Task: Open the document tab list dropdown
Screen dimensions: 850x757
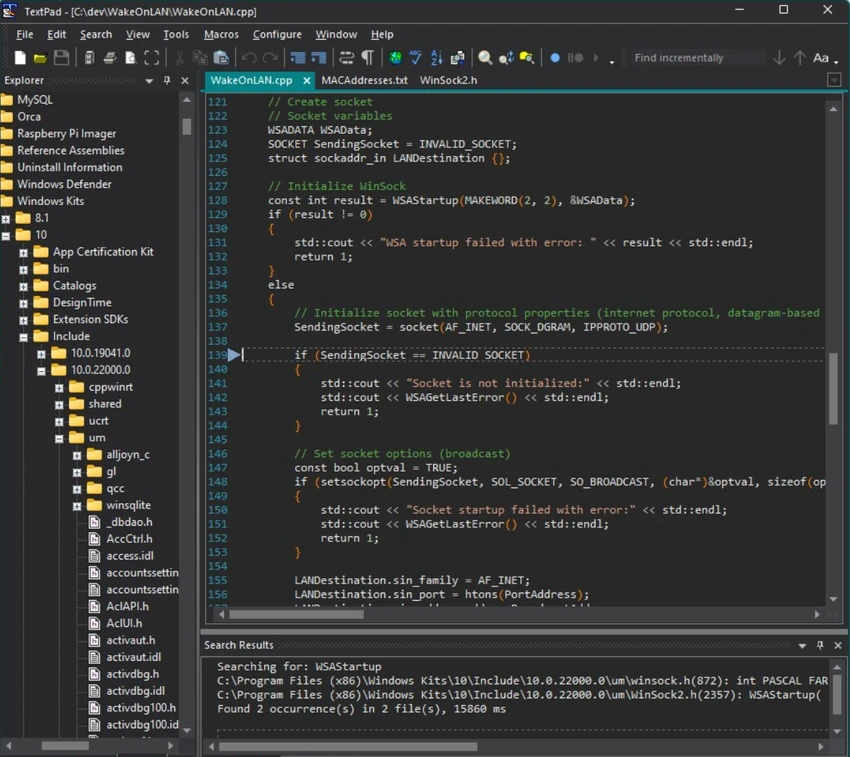Action: pyautogui.click(x=834, y=81)
